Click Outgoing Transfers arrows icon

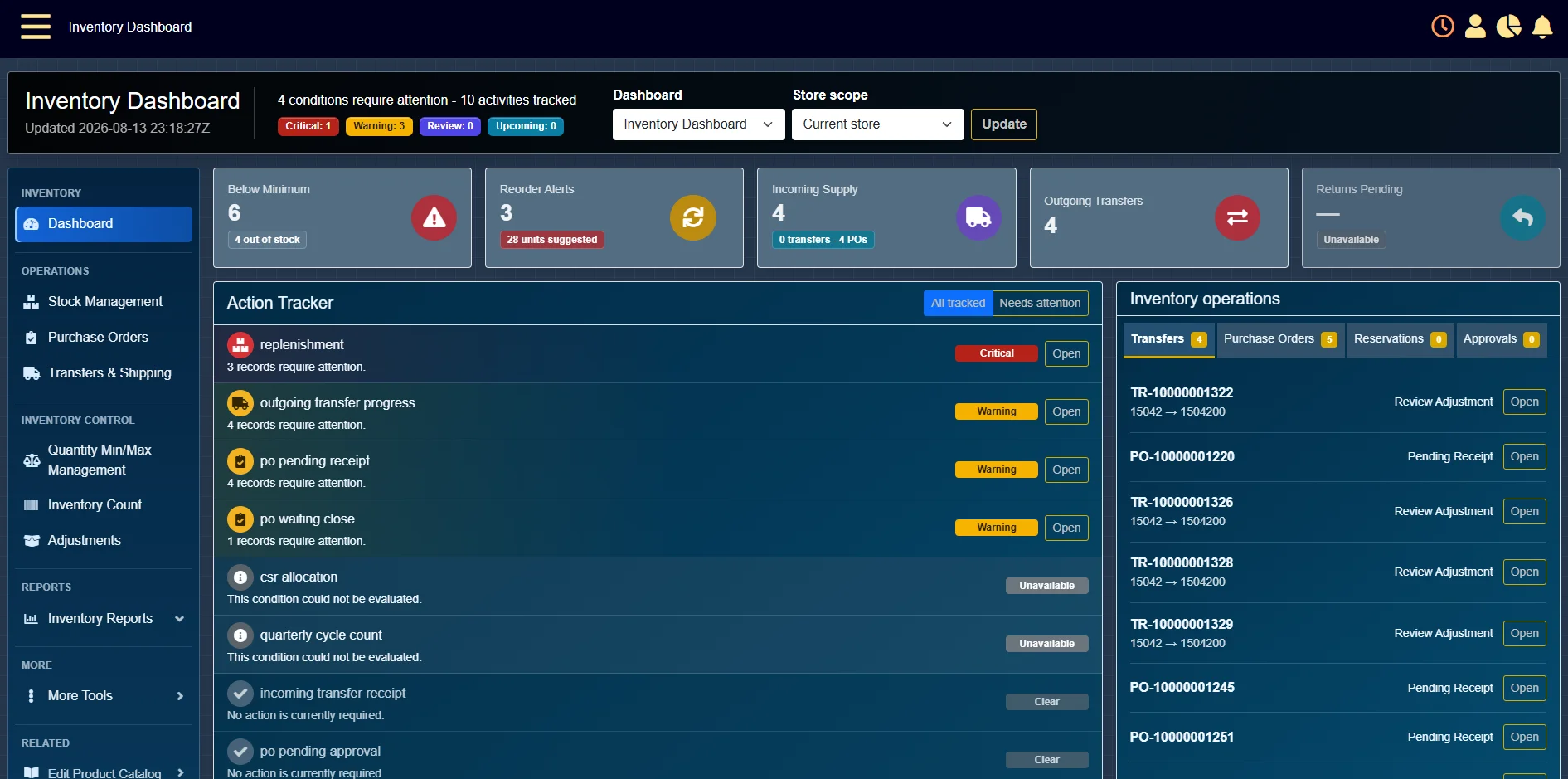tap(1237, 218)
